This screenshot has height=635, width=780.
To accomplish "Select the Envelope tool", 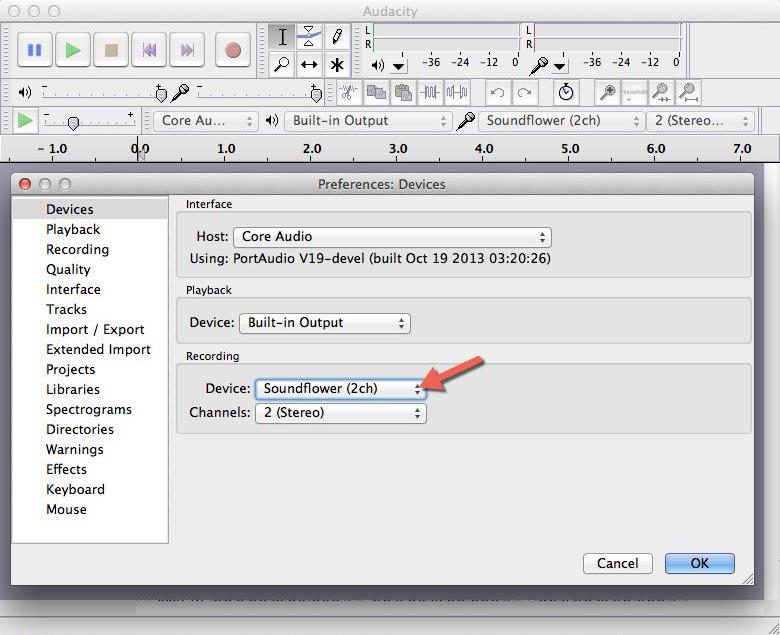I will pyautogui.click(x=310, y=37).
